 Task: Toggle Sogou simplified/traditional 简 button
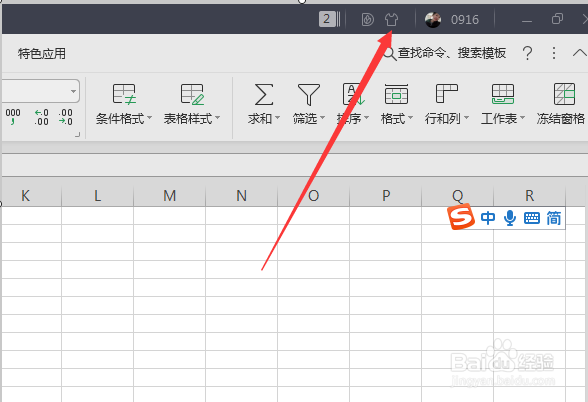click(x=554, y=218)
